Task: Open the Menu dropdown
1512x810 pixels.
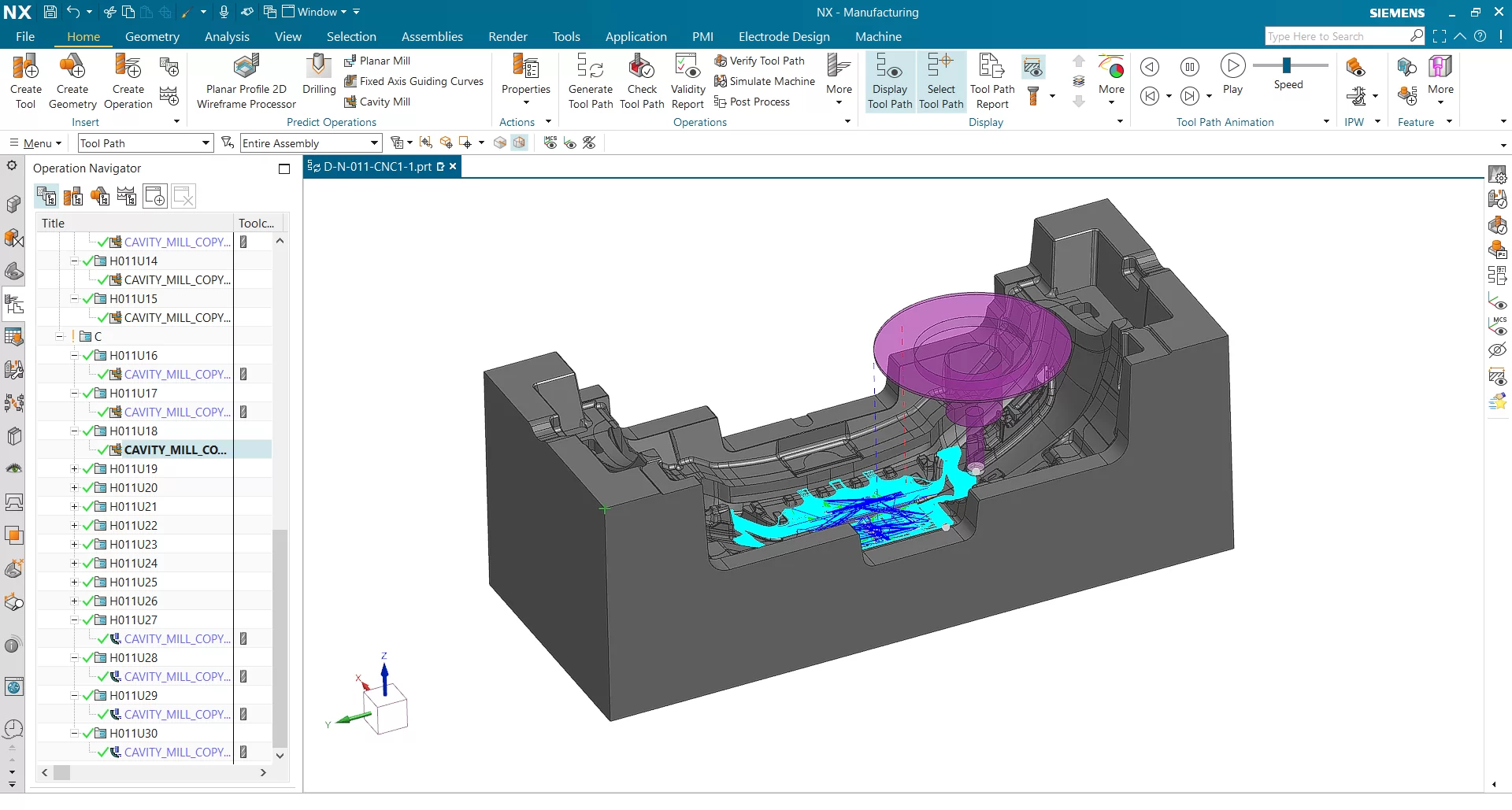Action: coord(36,143)
